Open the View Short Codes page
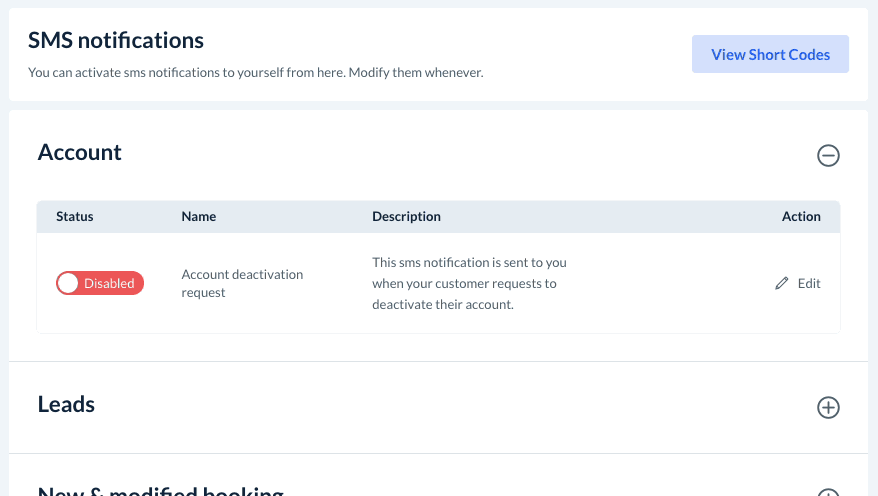The height and width of the screenshot is (496, 878). point(770,55)
